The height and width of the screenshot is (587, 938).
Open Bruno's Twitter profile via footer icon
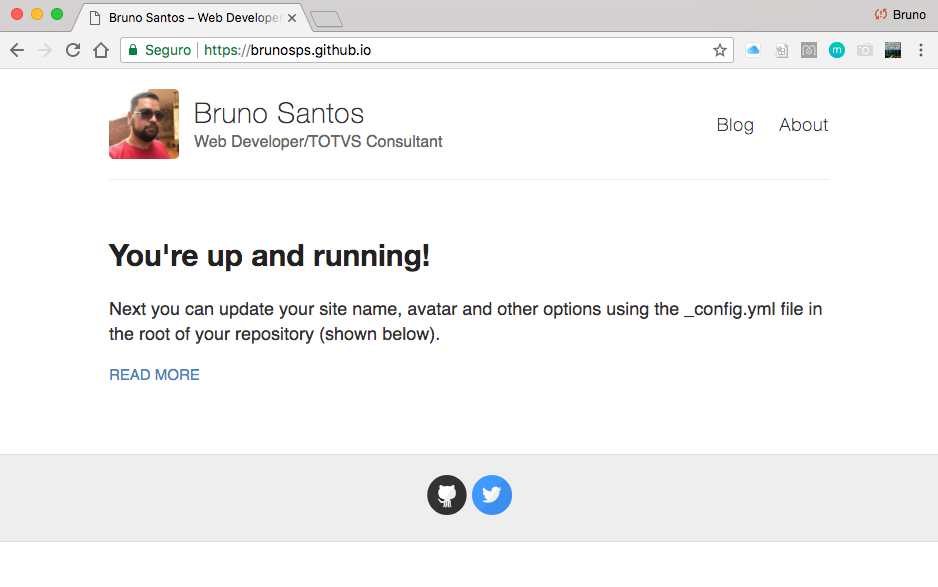coord(491,495)
